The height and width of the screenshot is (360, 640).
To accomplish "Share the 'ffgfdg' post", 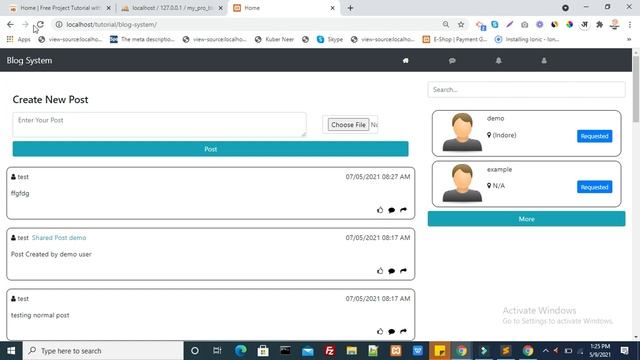I will 403,210.
